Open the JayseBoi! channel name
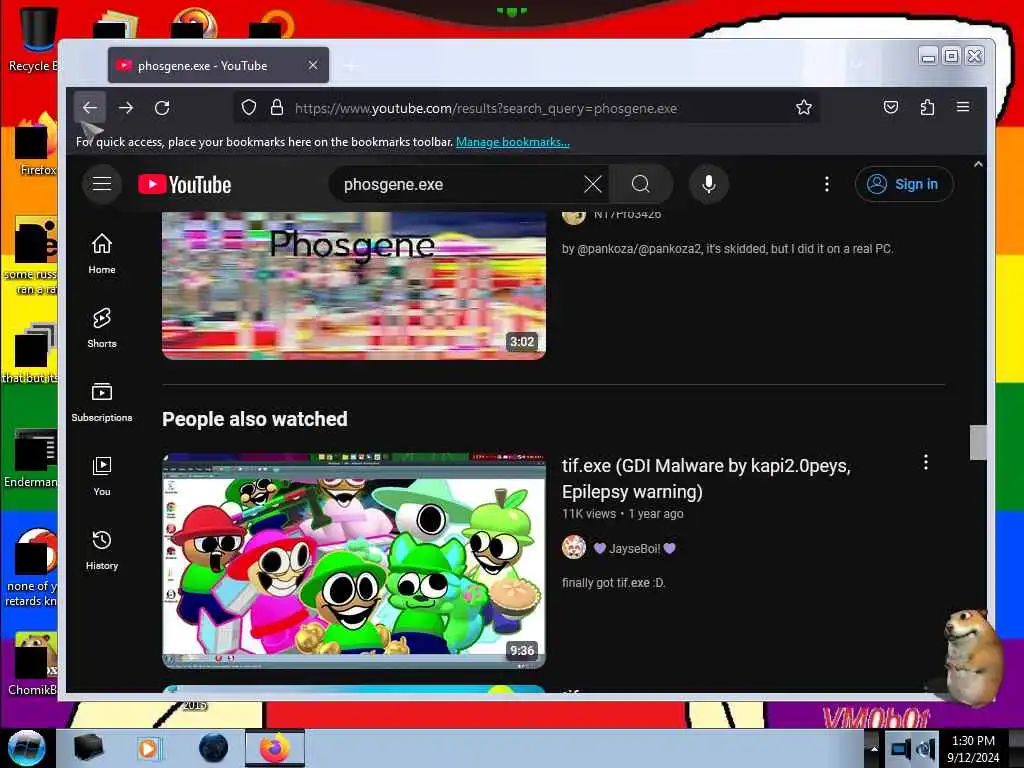1024x768 pixels. [x=634, y=549]
